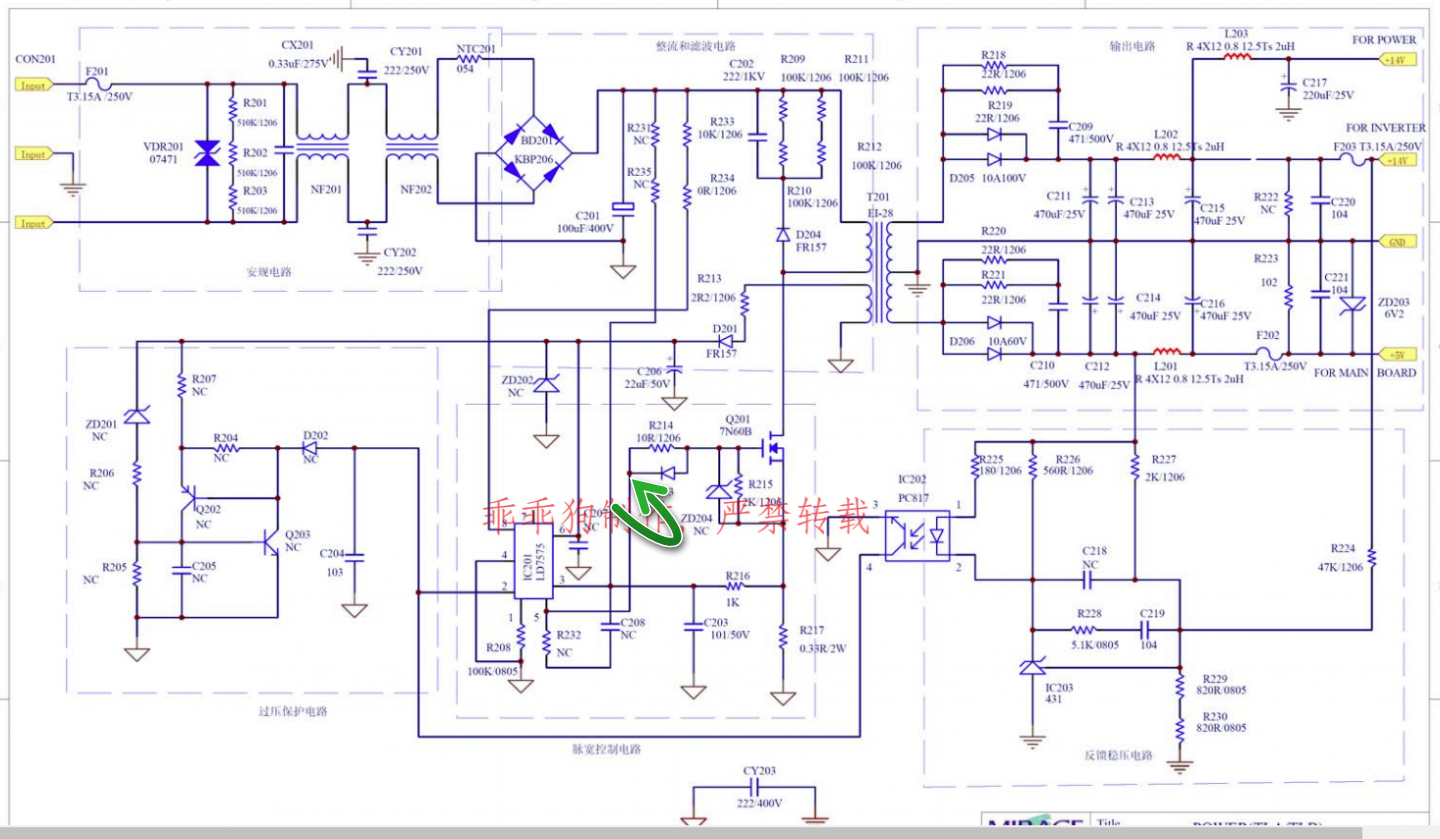The width and height of the screenshot is (1440, 839).
Task: Select the ZD203 6V2 zener diode
Action: click(x=1354, y=305)
